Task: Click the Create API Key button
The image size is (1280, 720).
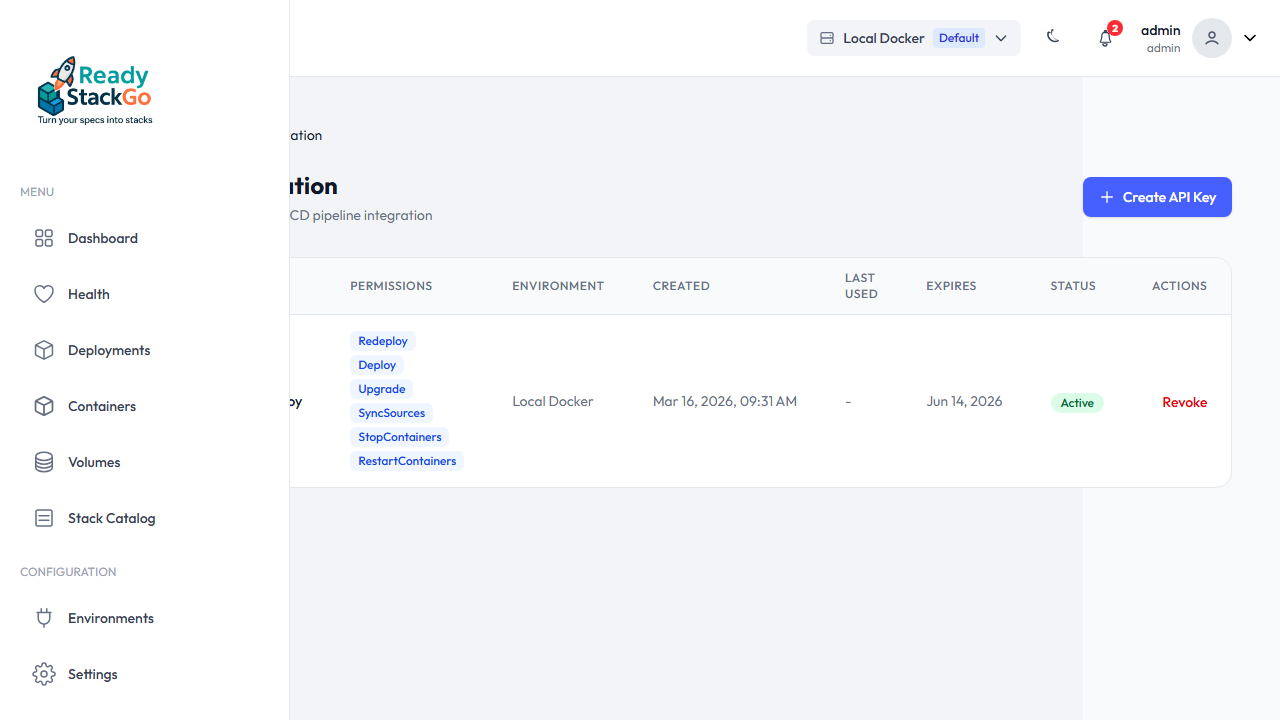Action: click(x=1157, y=197)
